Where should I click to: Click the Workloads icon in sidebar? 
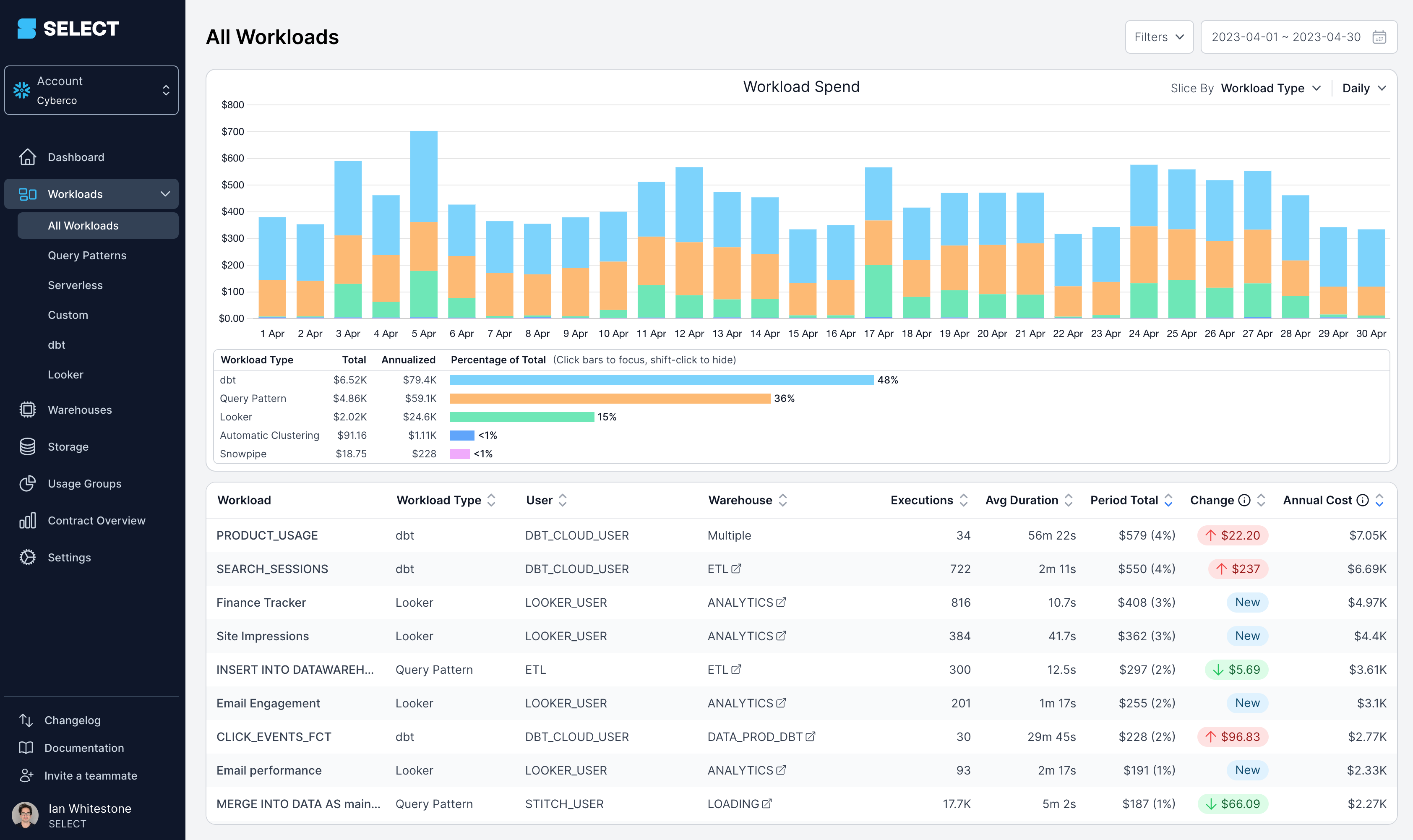click(x=27, y=193)
